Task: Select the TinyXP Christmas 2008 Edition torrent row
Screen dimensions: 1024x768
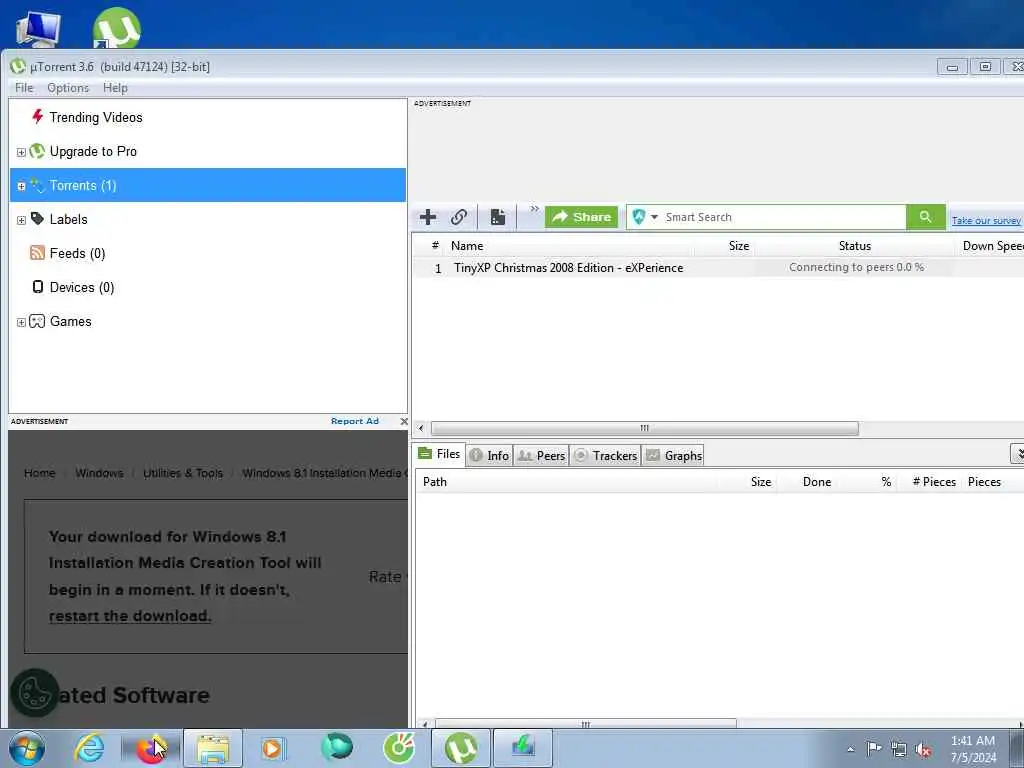Action: (718, 268)
